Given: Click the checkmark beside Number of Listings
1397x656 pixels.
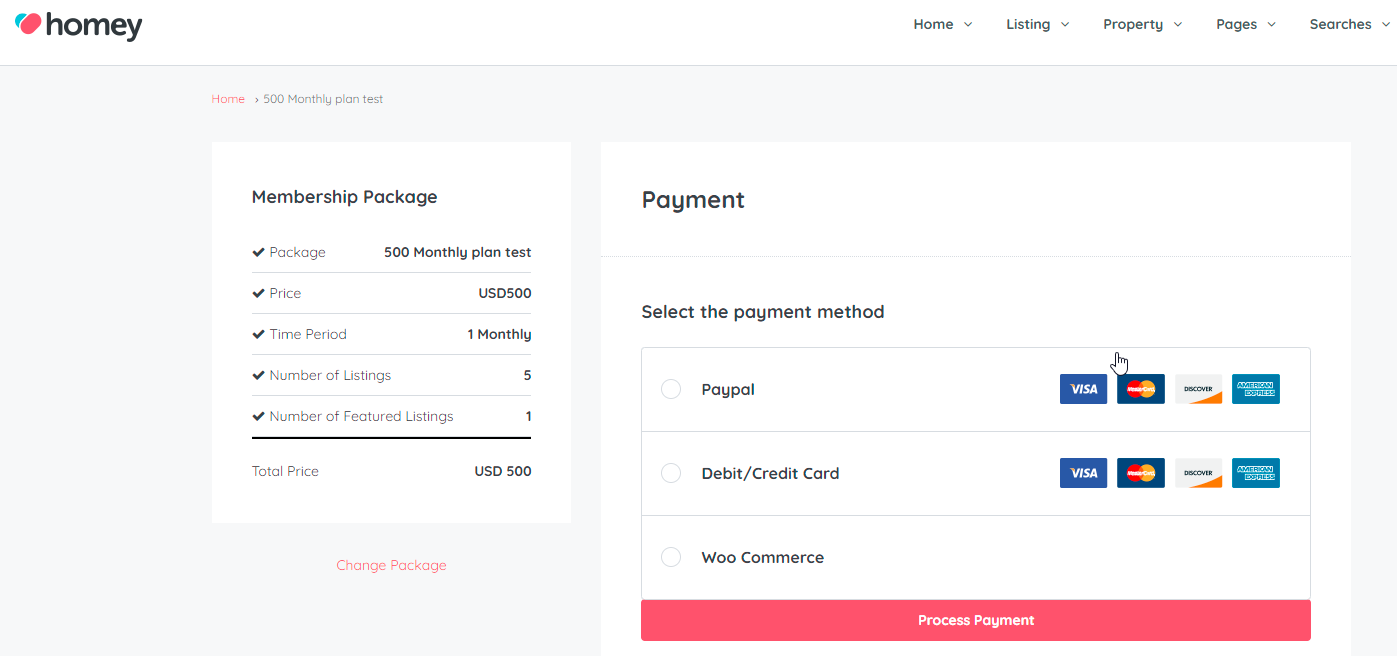Looking at the screenshot, I should (x=258, y=375).
